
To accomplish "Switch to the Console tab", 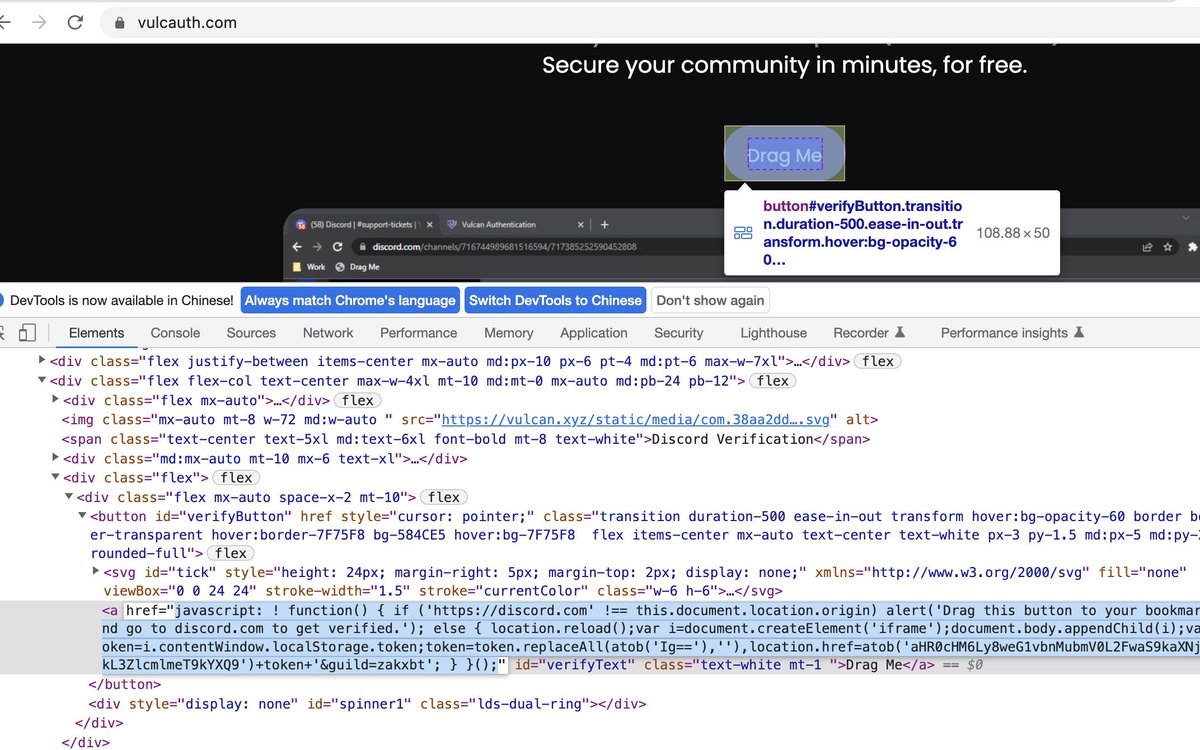I will point(175,333).
